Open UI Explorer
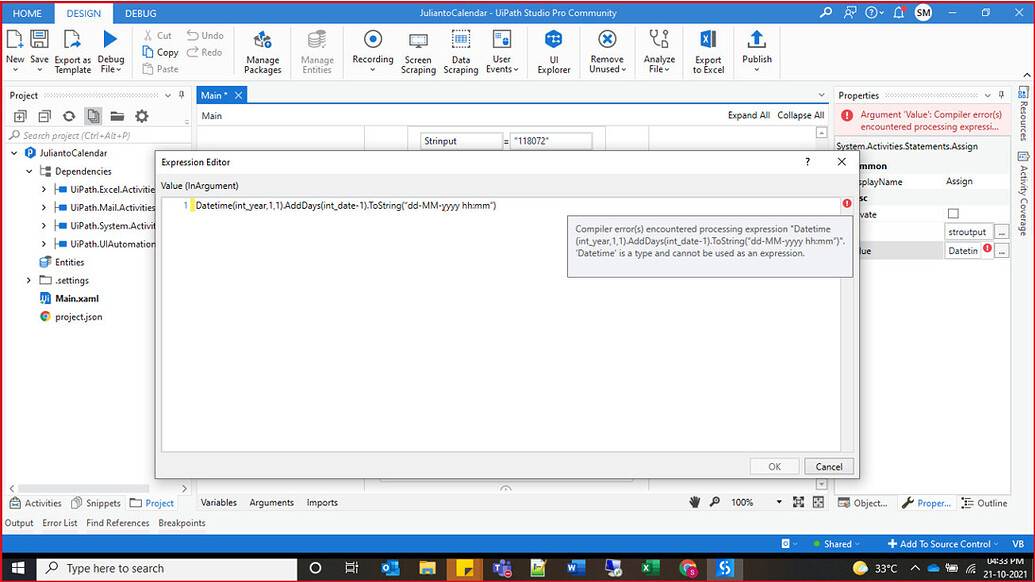 (553, 52)
